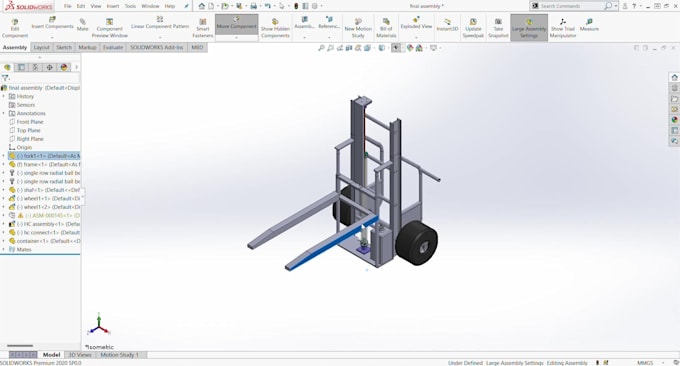Screen dimensions: 680x366
Task: Click the Undo icon
Action: tap(268, 6)
